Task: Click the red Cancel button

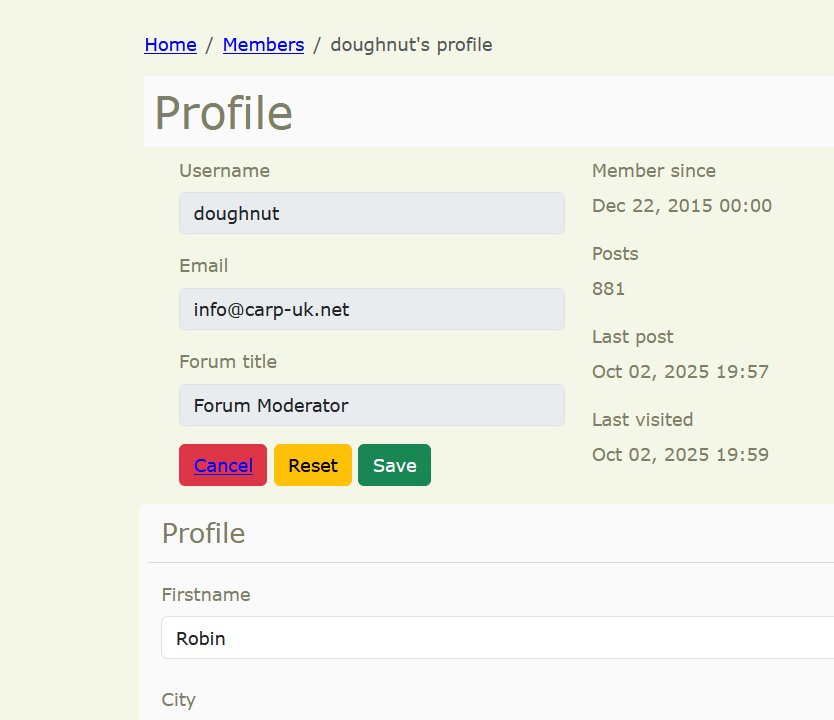Action: point(223,465)
